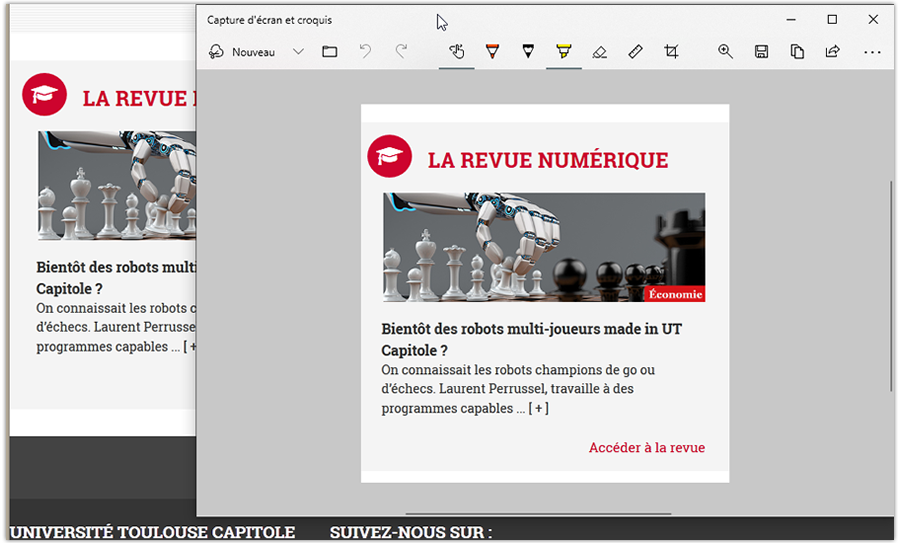Click 'Bientôt des robots' headline in the background webpage
This screenshot has width=900, height=543.
[116, 278]
